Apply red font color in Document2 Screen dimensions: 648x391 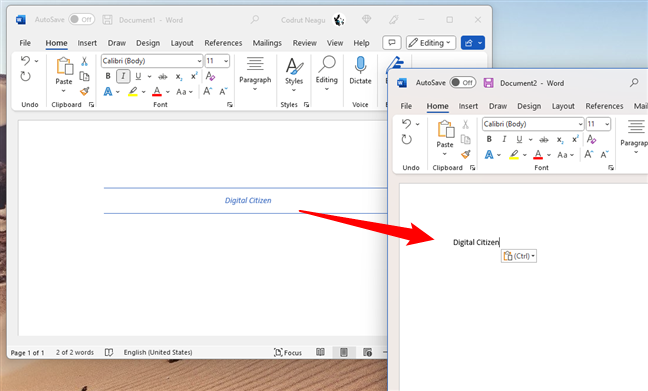538,155
